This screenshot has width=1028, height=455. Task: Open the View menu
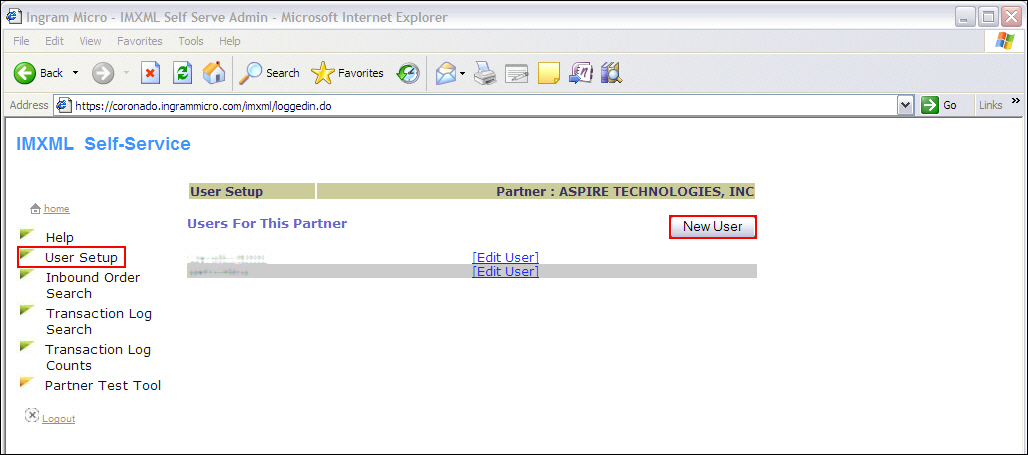(x=90, y=41)
